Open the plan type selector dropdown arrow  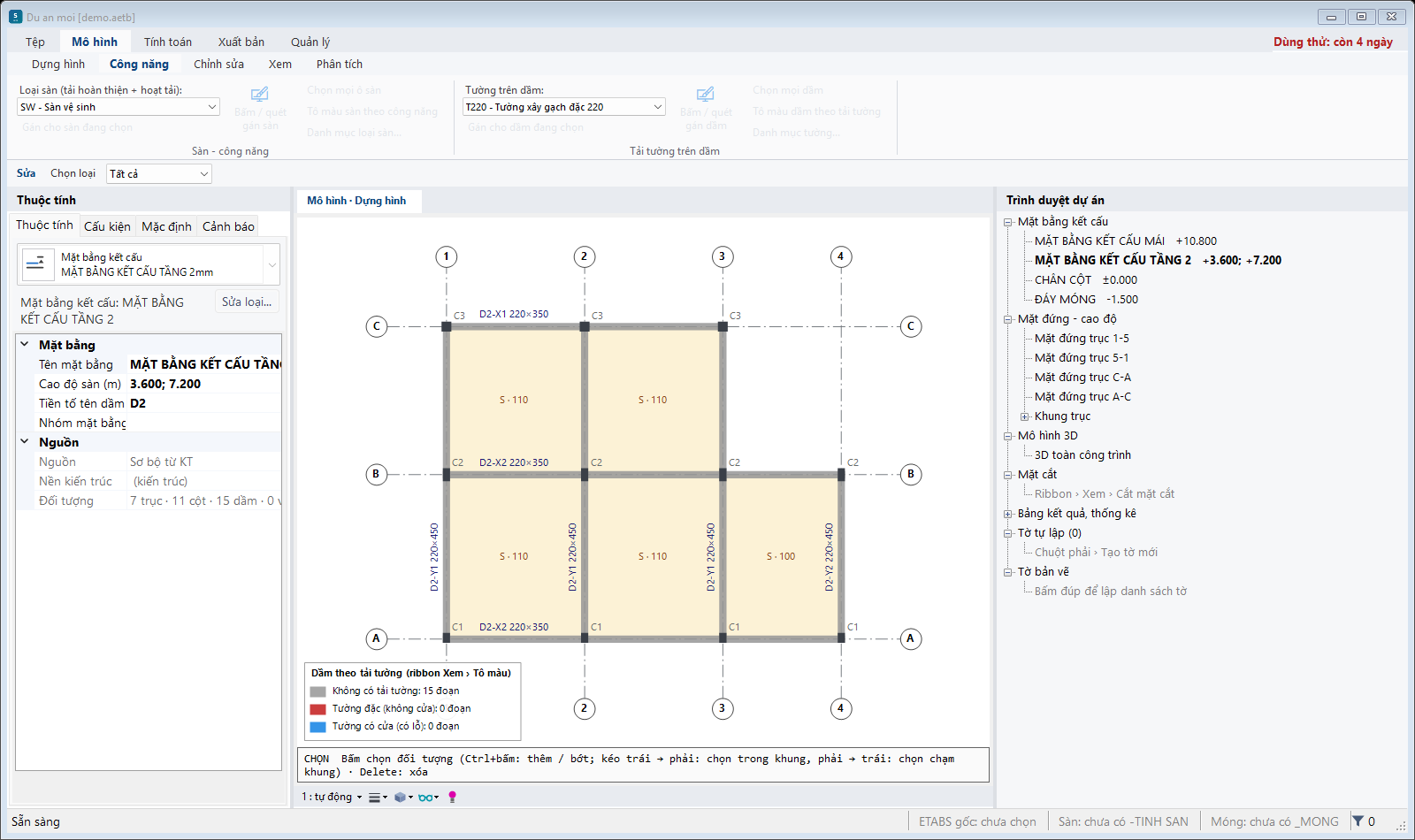(x=272, y=264)
